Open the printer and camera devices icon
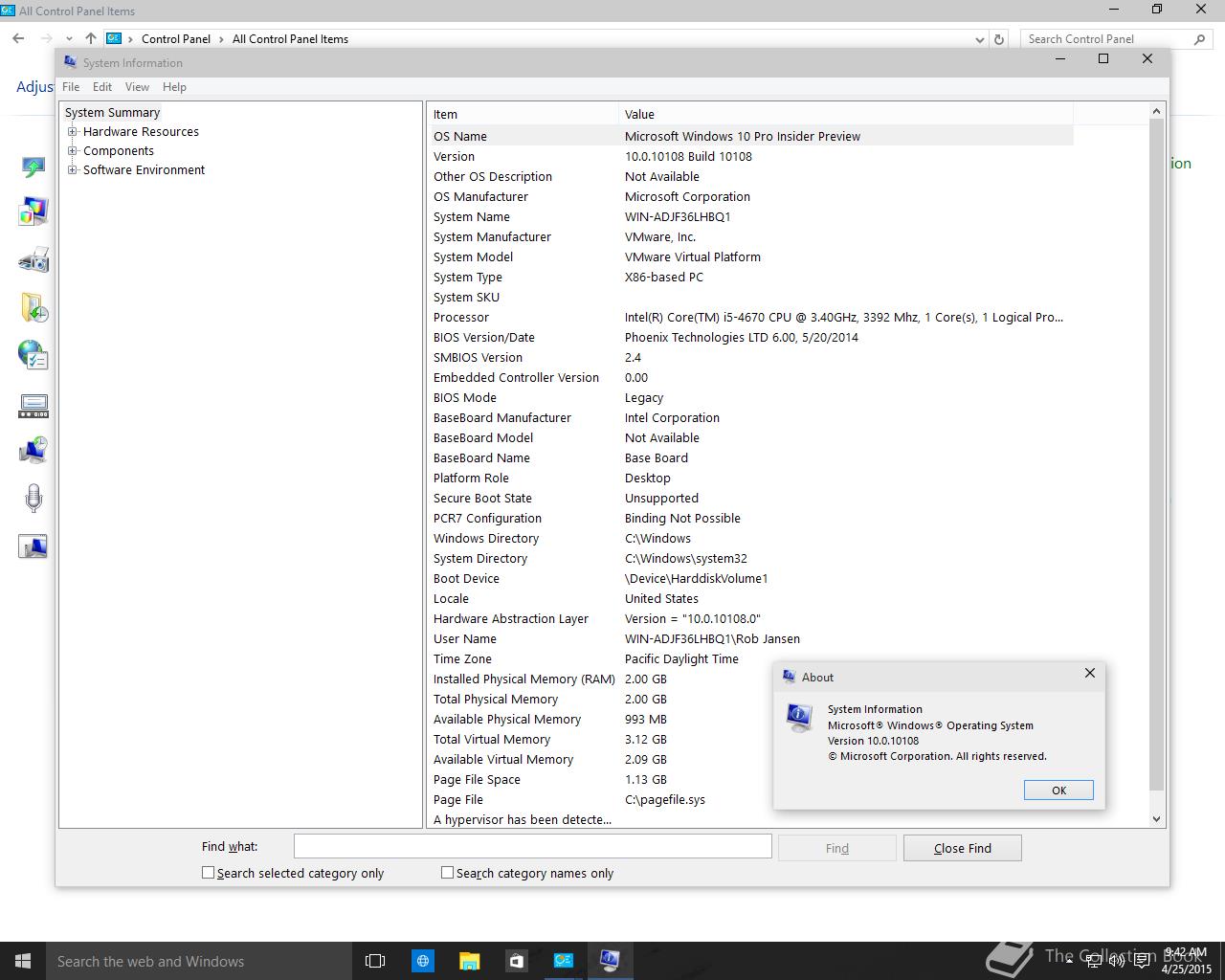This screenshot has height=980, width=1225. (x=33, y=259)
